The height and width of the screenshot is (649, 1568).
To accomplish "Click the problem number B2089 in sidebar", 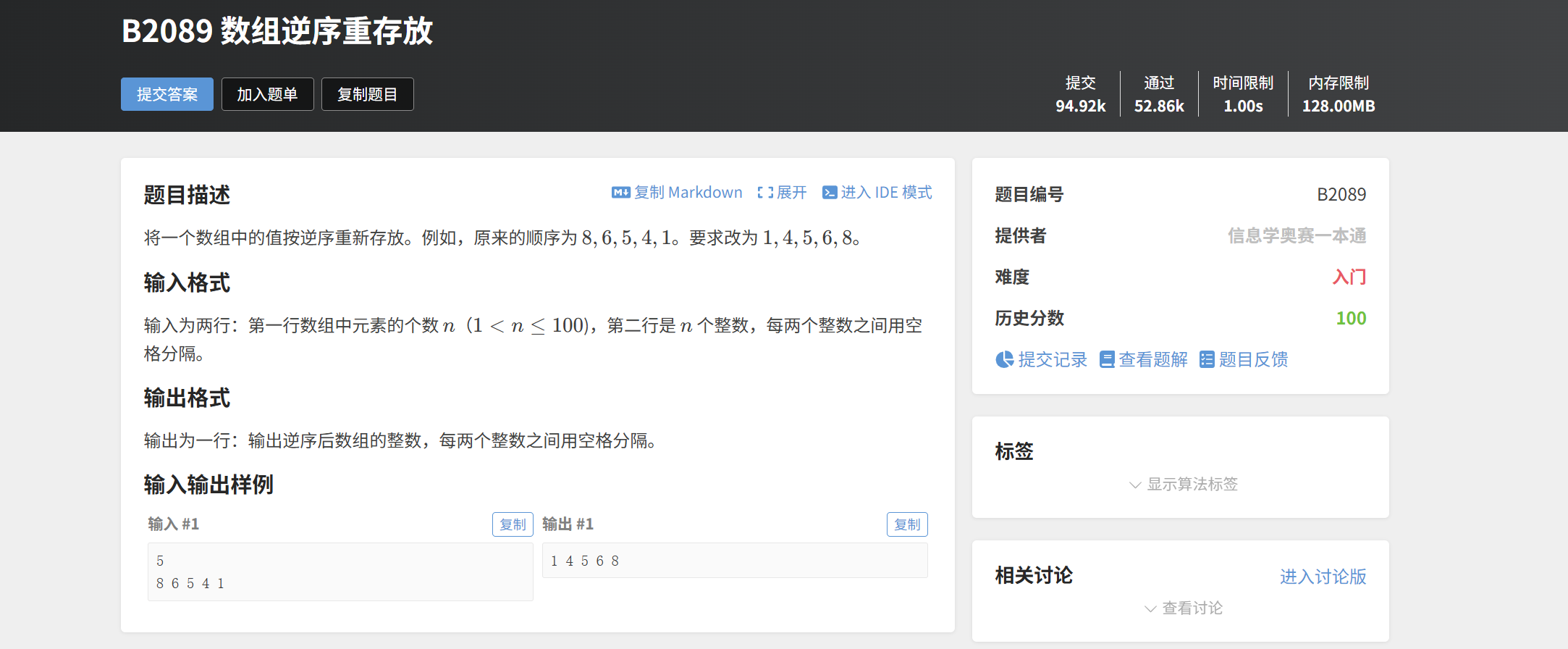I will pyautogui.click(x=1341, y=195).
